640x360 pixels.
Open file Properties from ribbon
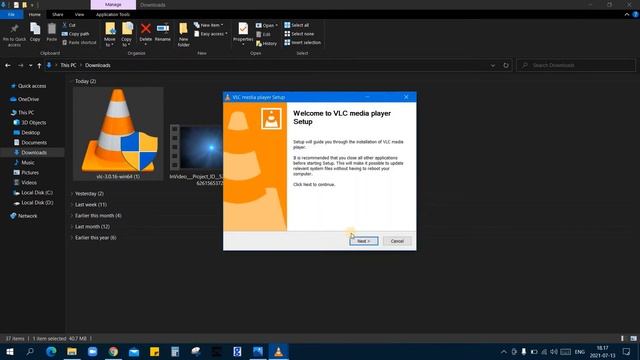(243, 33)
